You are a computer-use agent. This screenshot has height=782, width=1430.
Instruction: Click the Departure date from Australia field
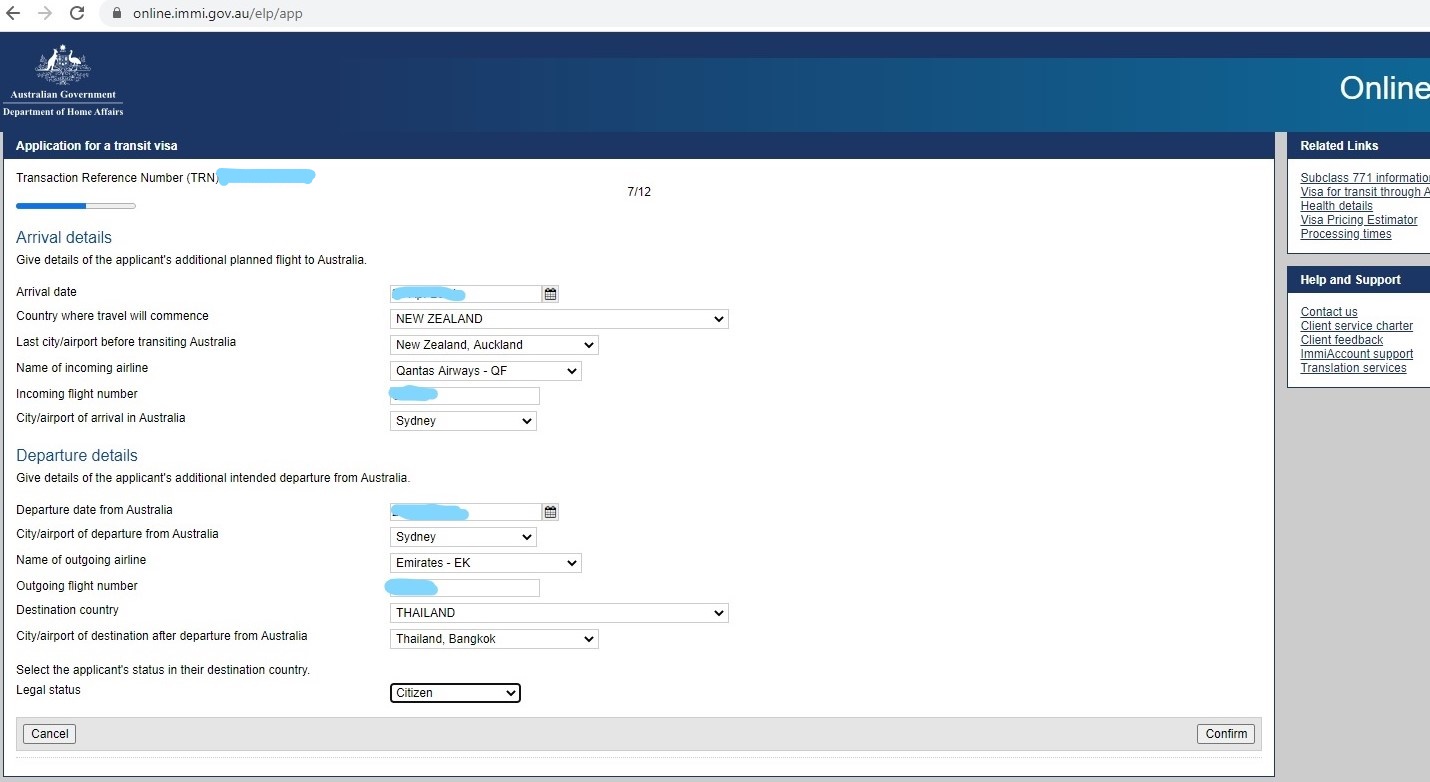click(466, 512)
